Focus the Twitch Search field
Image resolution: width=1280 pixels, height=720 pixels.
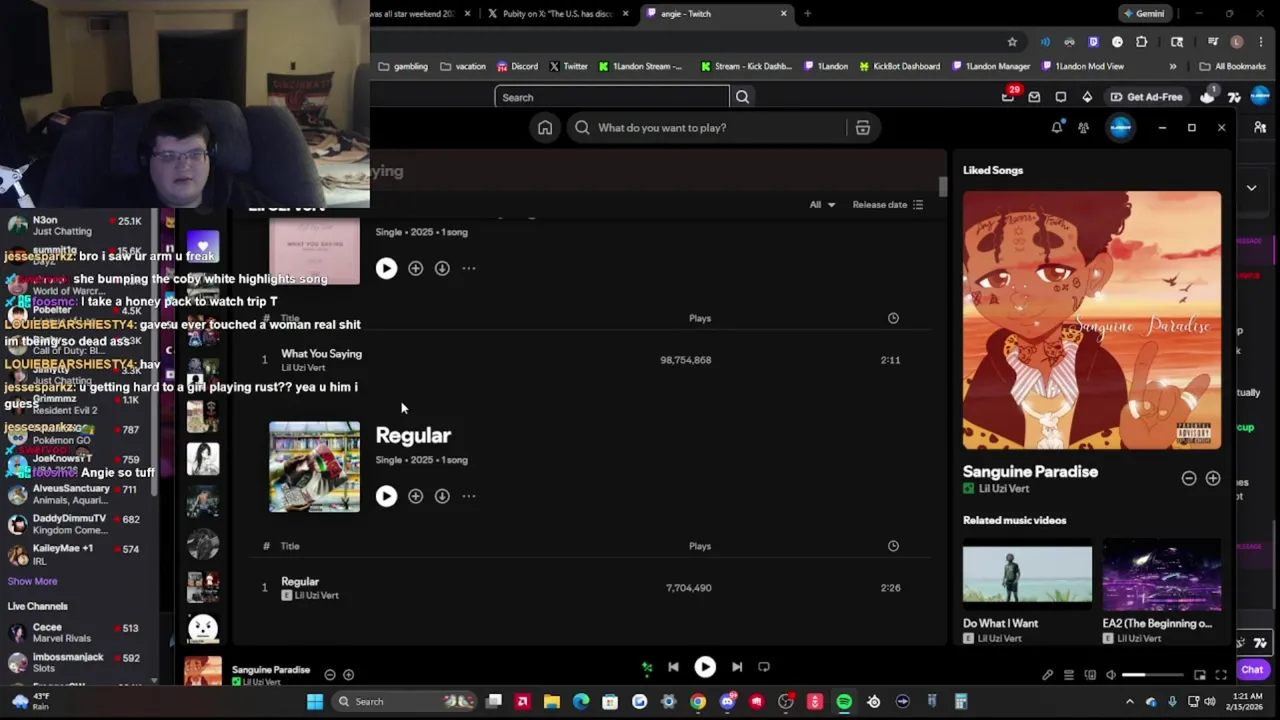pos(612,97)
